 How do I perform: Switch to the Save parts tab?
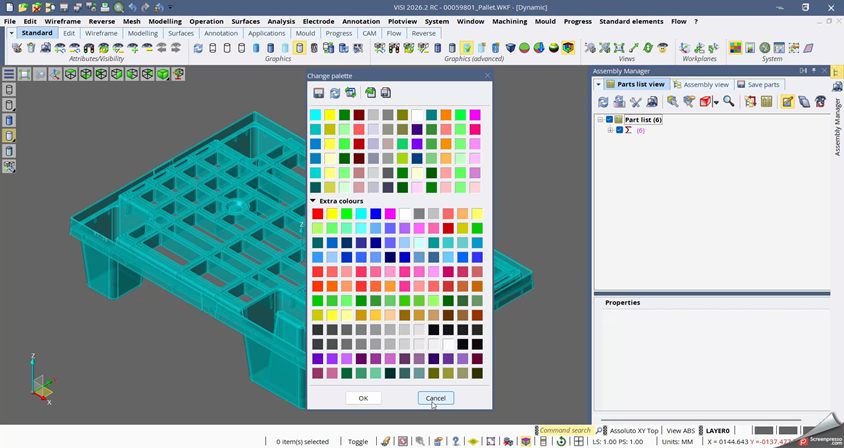759,85
